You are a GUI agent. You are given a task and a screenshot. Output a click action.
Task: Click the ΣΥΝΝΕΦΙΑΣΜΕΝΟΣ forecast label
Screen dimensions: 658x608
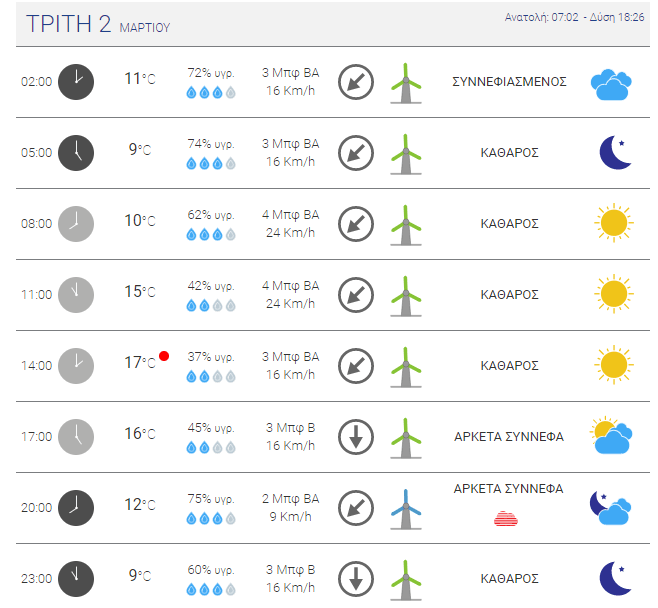[509, 81]
